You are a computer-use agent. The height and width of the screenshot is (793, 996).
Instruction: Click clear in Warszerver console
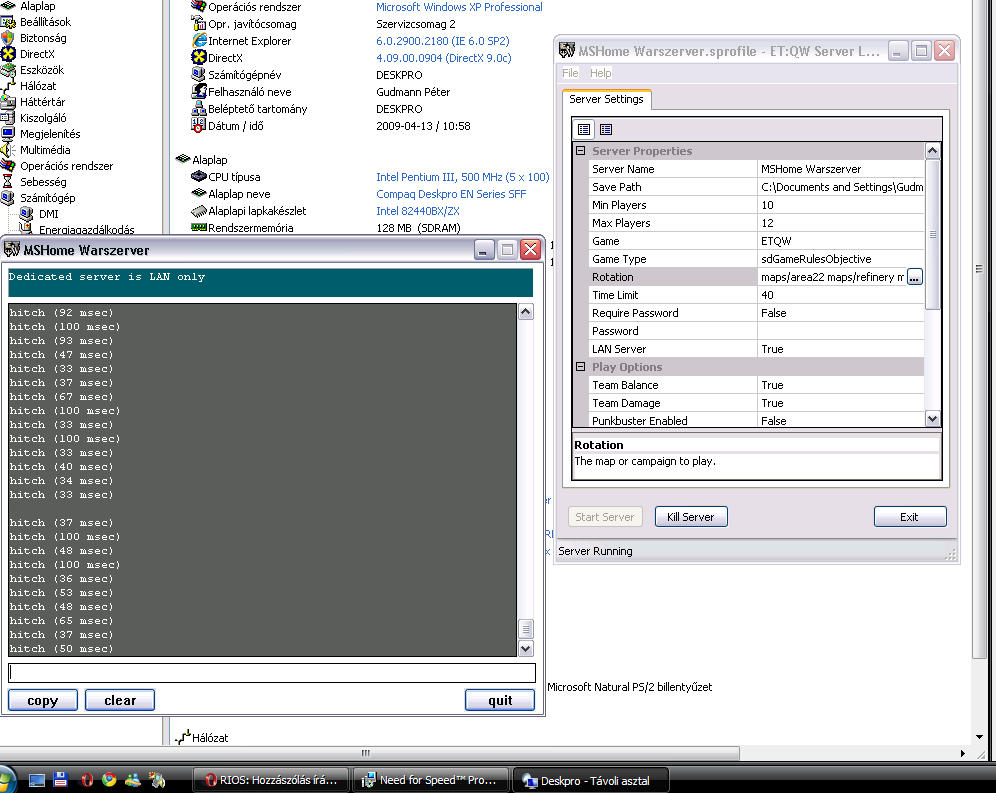(120, 700)
